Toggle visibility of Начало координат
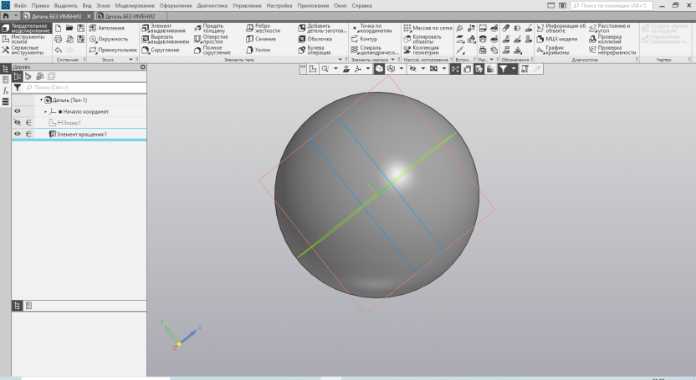 point(17,111)
